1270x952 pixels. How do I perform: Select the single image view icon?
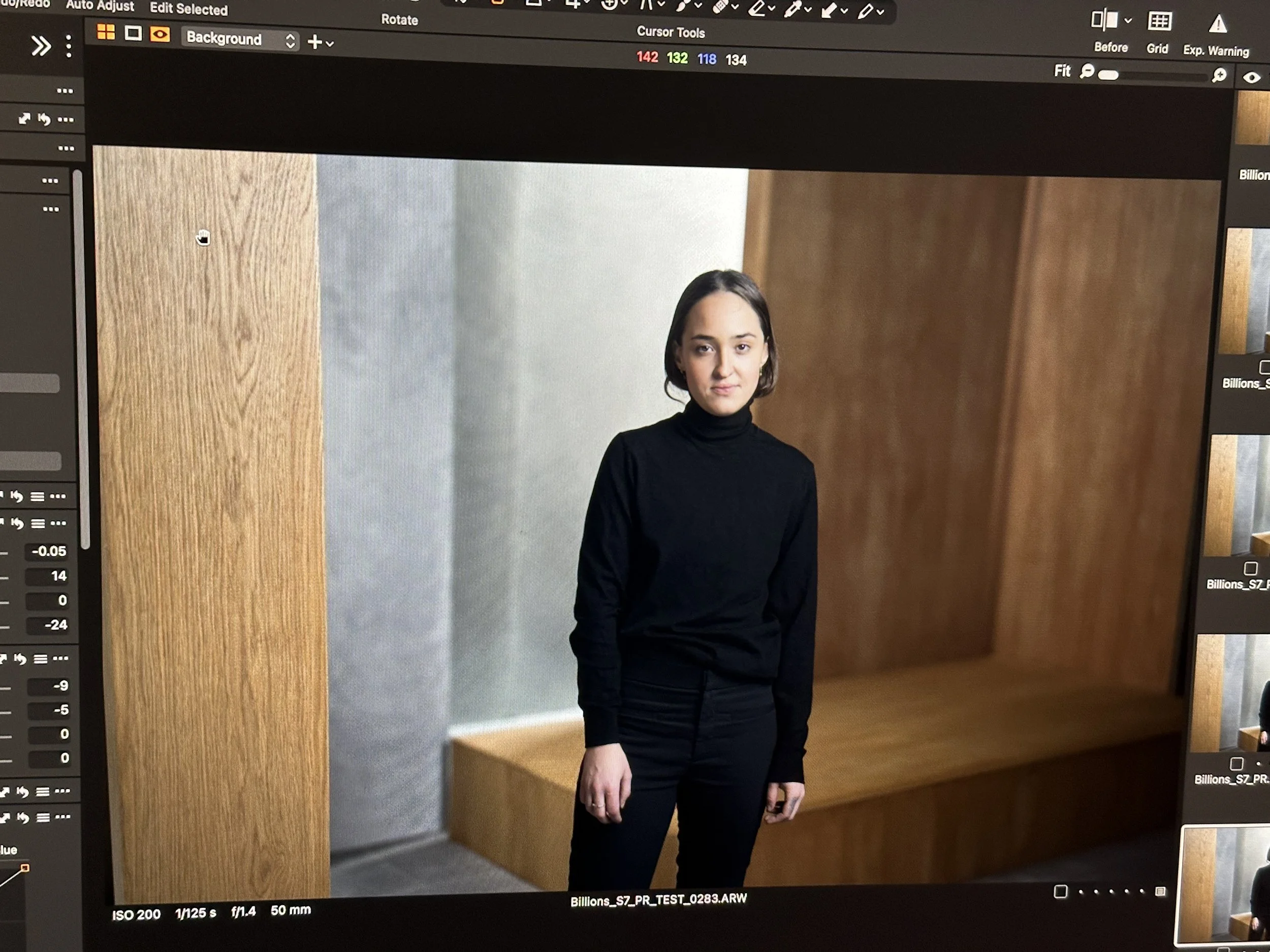(133, 34)
